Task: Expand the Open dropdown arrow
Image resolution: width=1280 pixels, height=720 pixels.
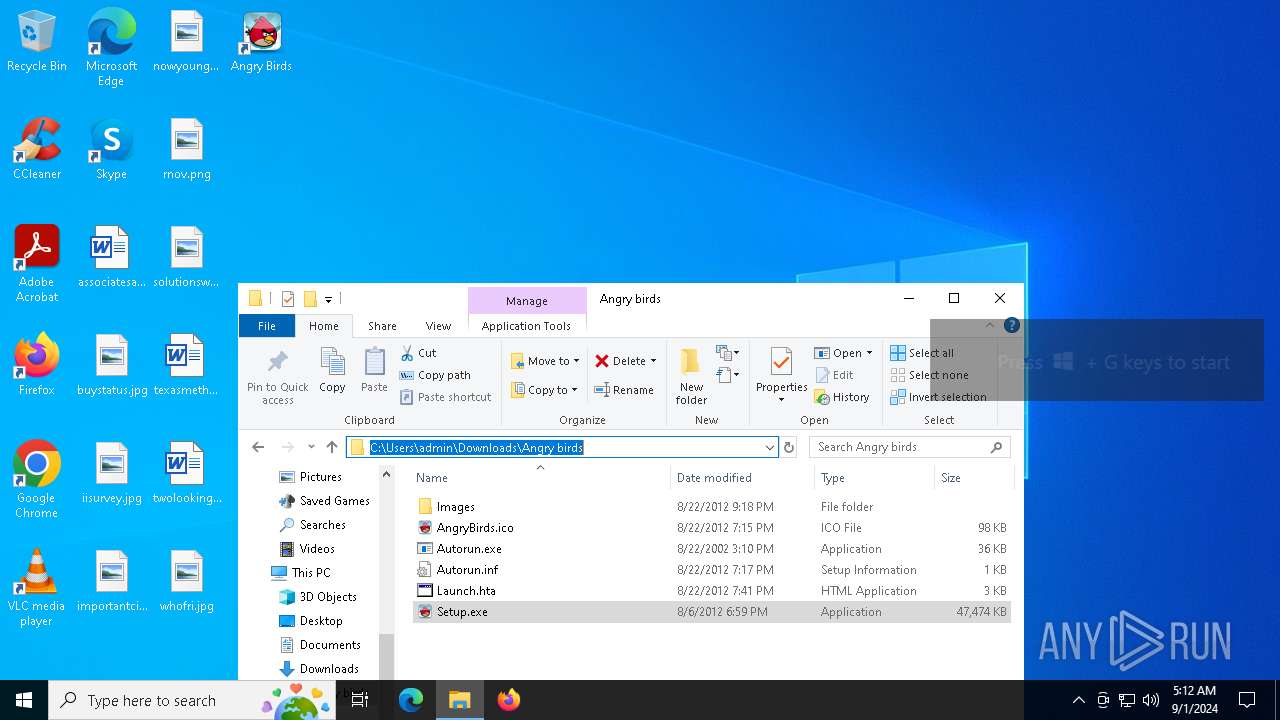Action: coord(869,353)
